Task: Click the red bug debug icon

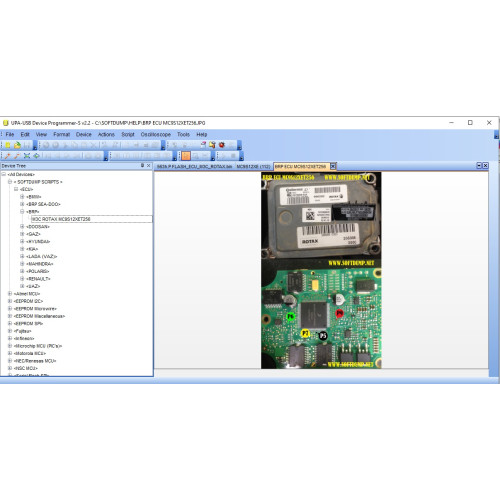Action: click(222, 145)
